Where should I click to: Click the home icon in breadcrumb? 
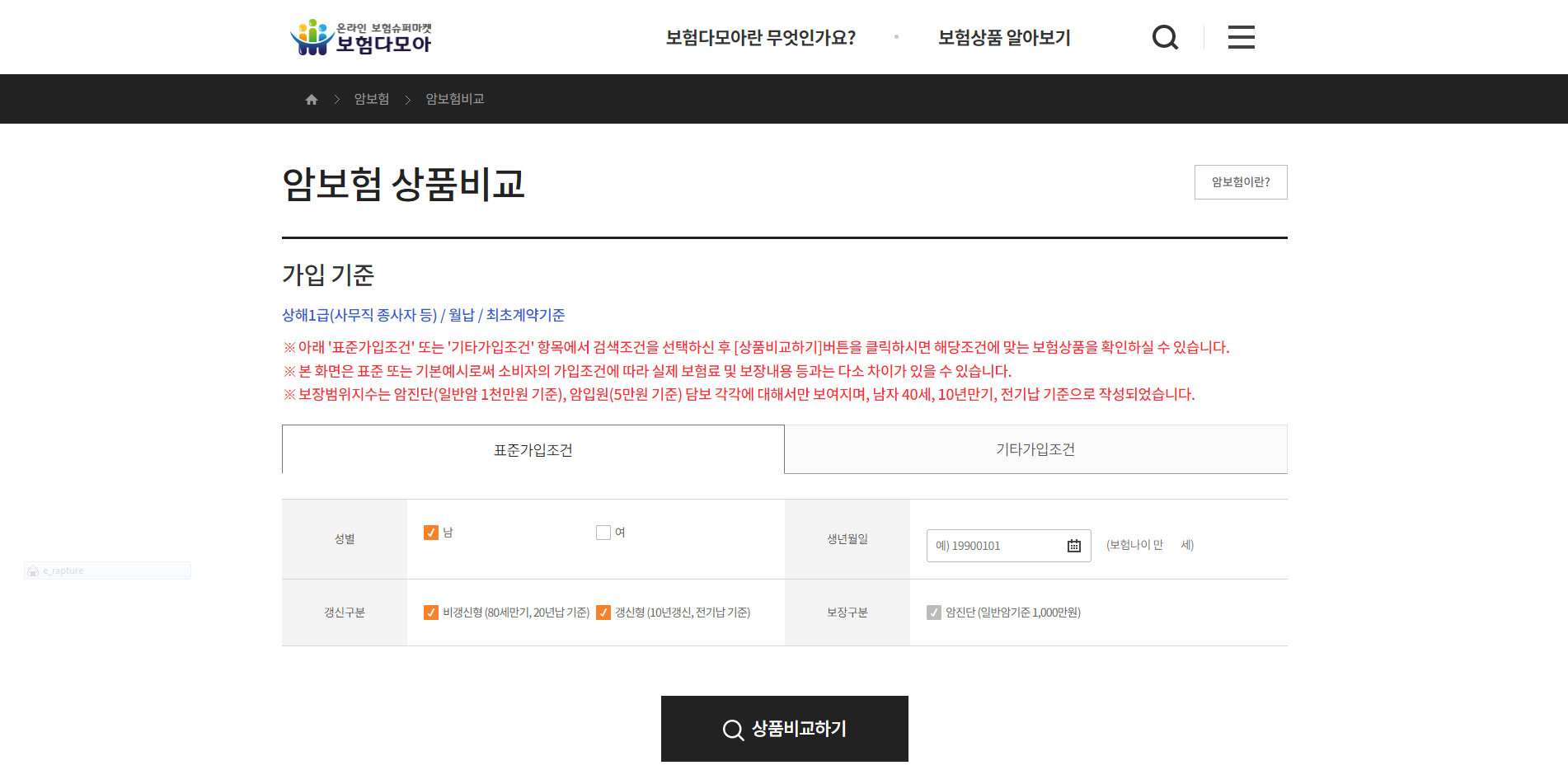[x=312, y=100]
